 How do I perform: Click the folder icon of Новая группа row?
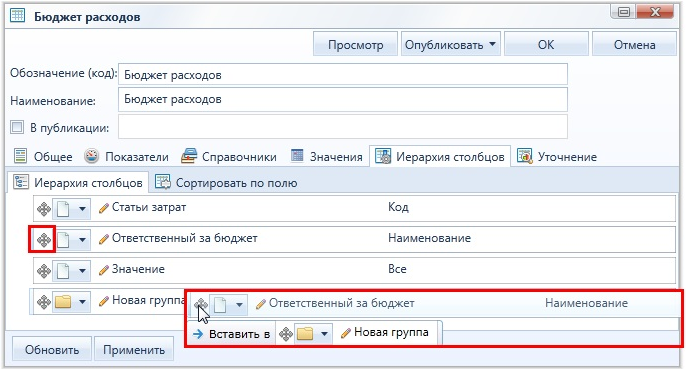point(63,302)
